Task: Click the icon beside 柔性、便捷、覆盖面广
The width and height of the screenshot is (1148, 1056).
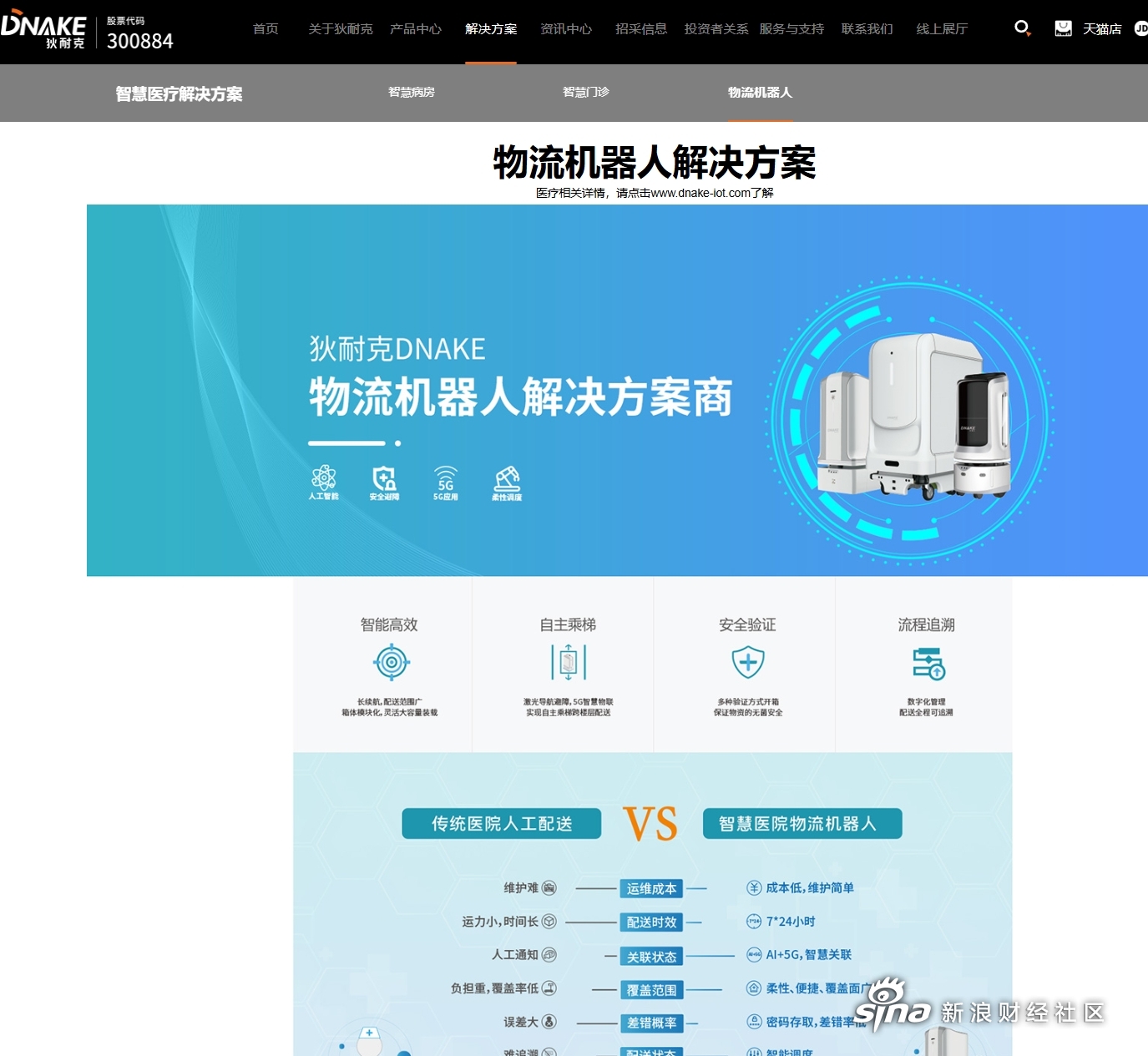Action: click(754, 988)
